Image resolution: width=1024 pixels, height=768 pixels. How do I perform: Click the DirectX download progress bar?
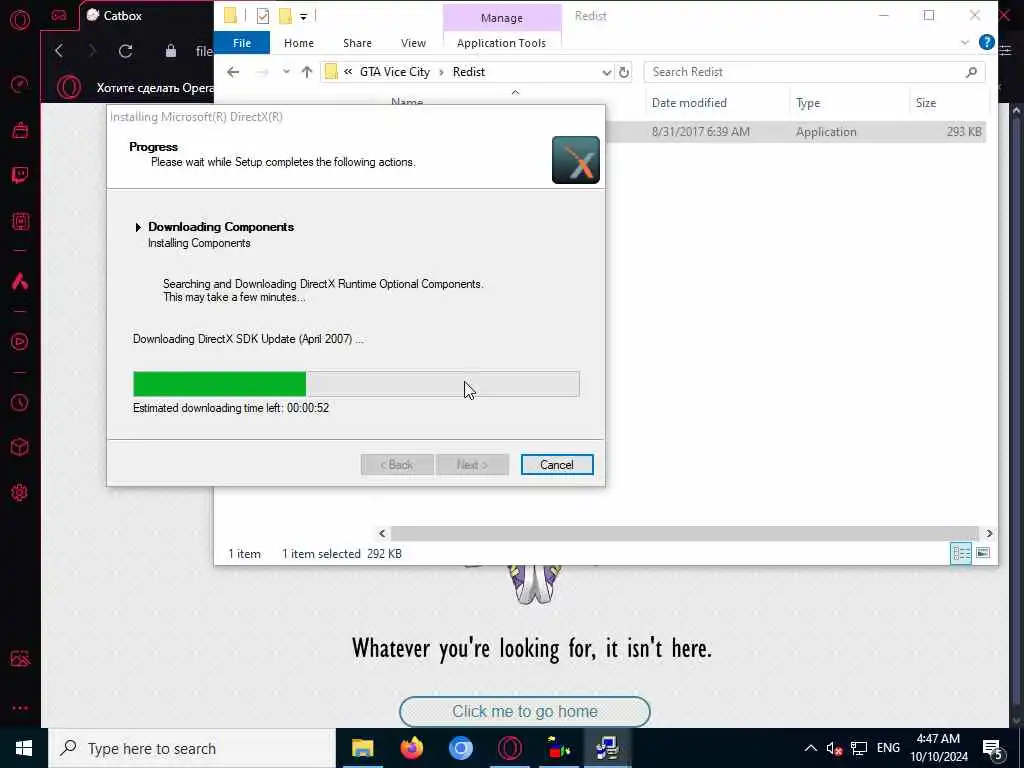coord(356,384)
